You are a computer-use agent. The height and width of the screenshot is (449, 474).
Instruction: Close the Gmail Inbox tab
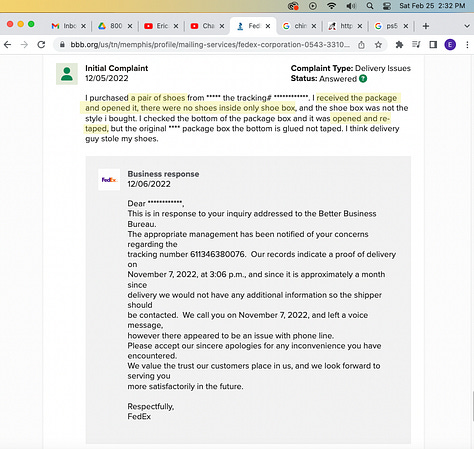click(x=83, y=26)
